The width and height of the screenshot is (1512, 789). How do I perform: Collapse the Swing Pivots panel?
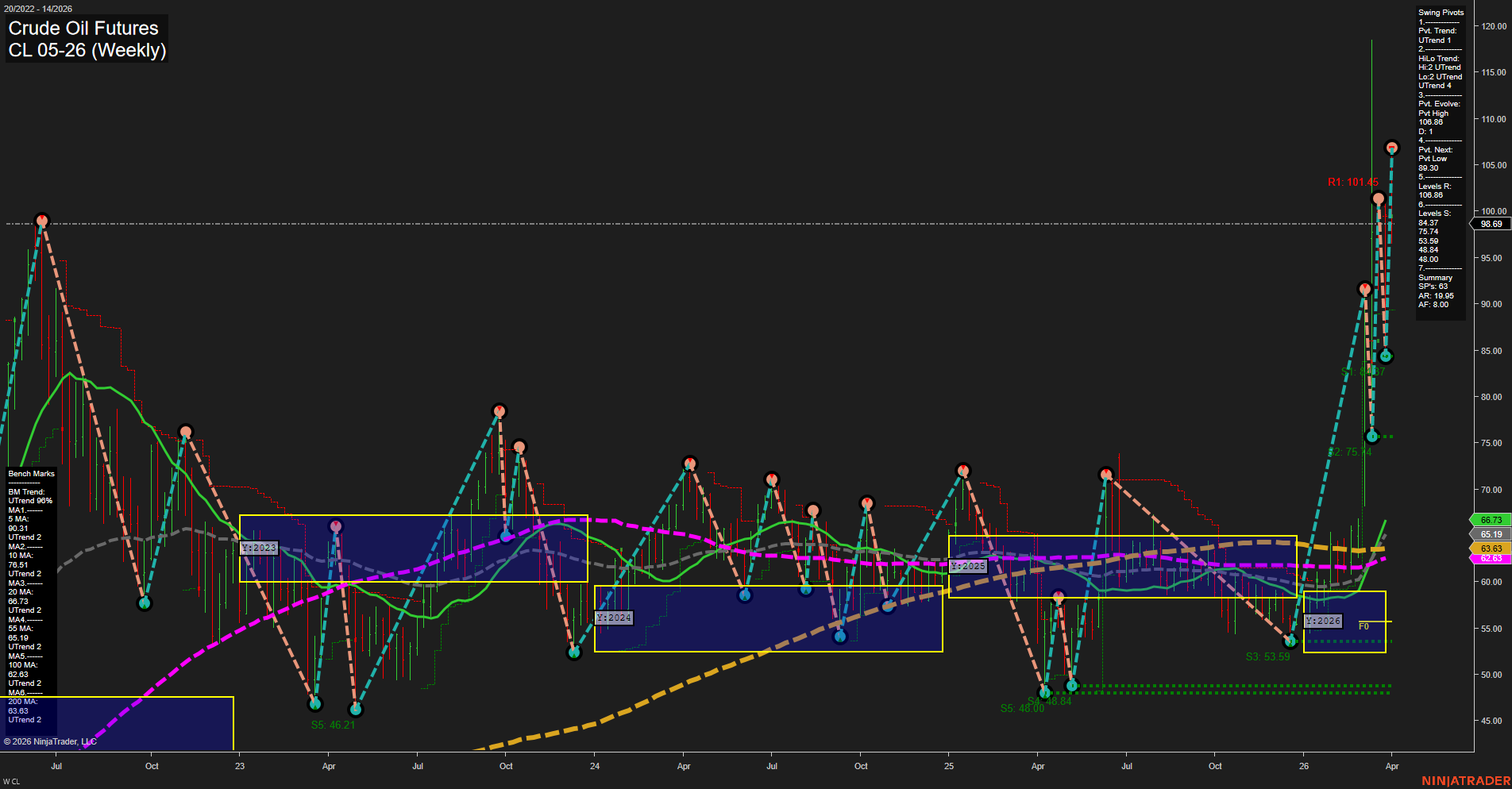[x=1439, y=12]
